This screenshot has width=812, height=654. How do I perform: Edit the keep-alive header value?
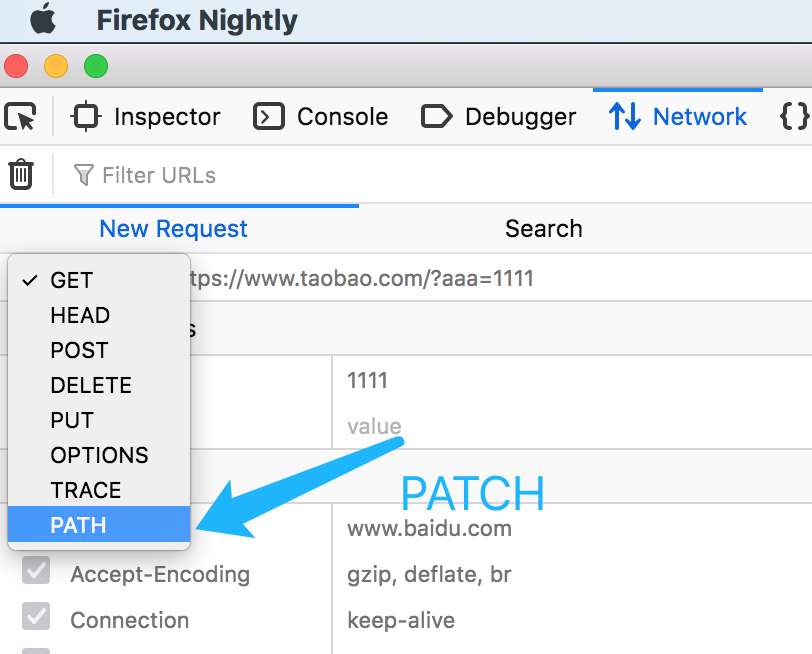pyautogui.click(x=401, y=620)
